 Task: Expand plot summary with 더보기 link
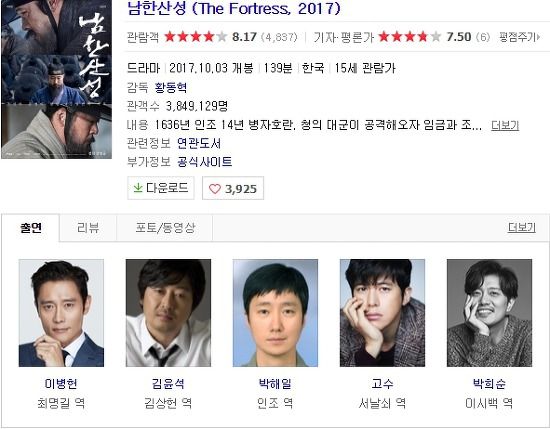505,125
